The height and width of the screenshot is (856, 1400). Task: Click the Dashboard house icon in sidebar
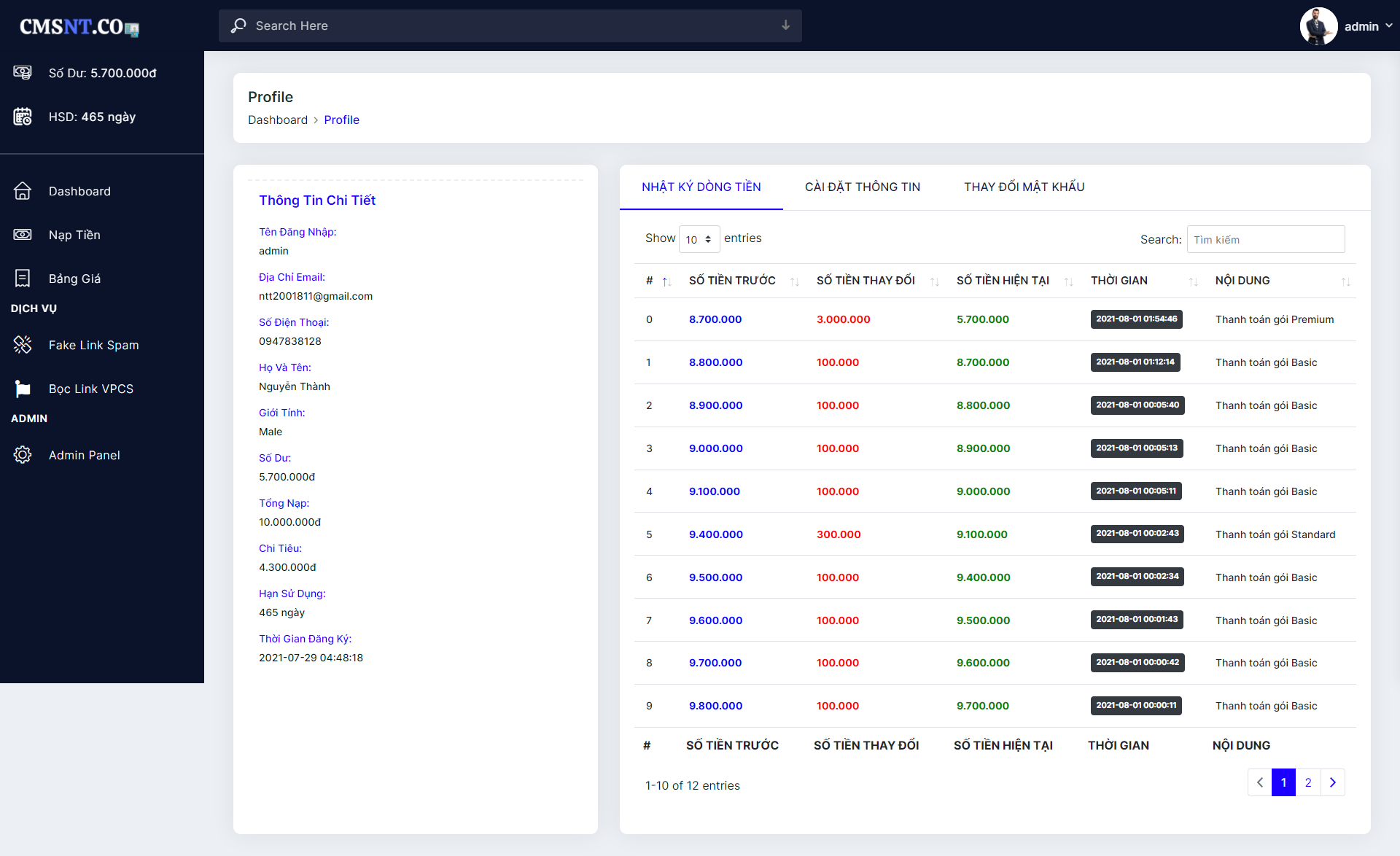[x=23, y=191]
